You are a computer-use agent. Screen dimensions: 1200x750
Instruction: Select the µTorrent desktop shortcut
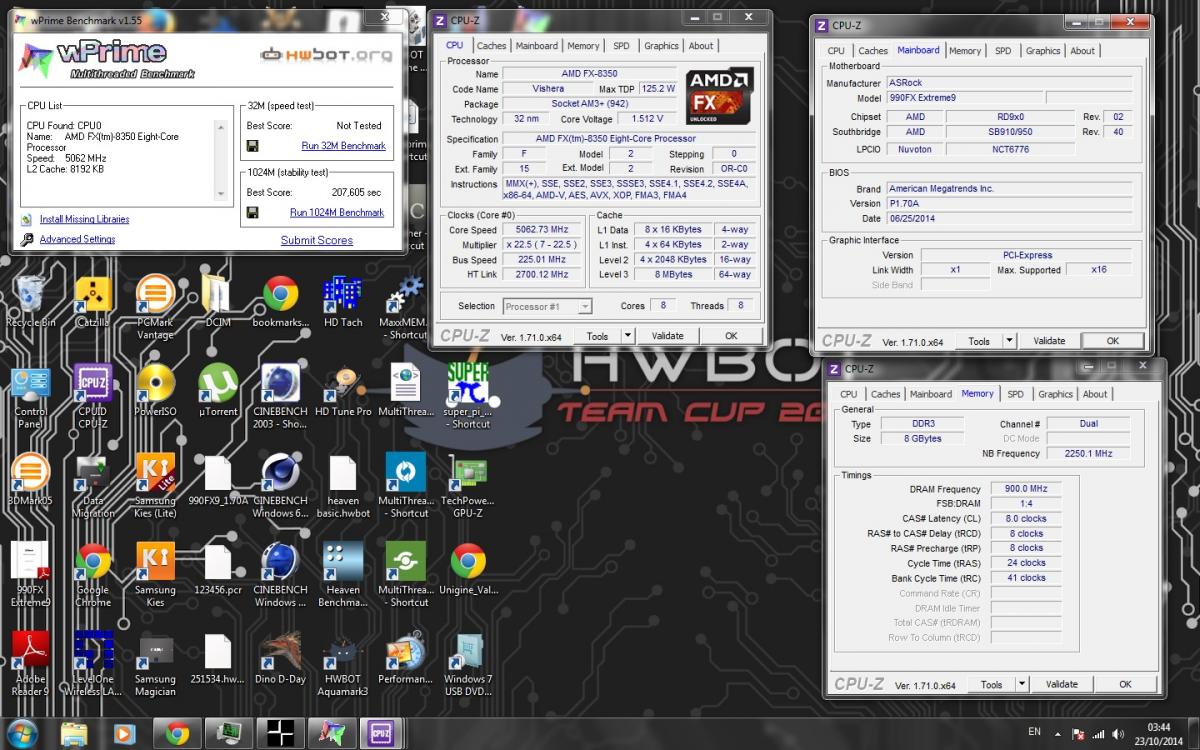coord(217,391)
